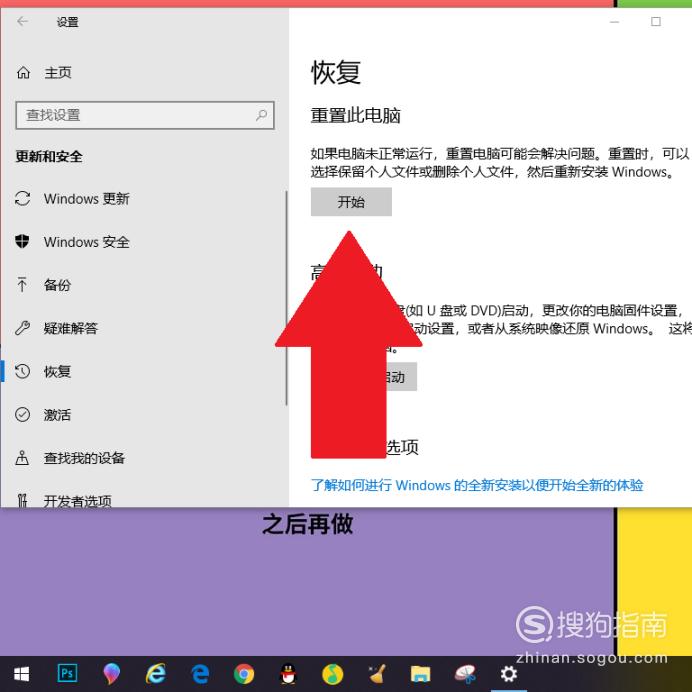Click the 恢复 history clock icon
Viewport: 692px width, 692px height.
click(23, 371)
